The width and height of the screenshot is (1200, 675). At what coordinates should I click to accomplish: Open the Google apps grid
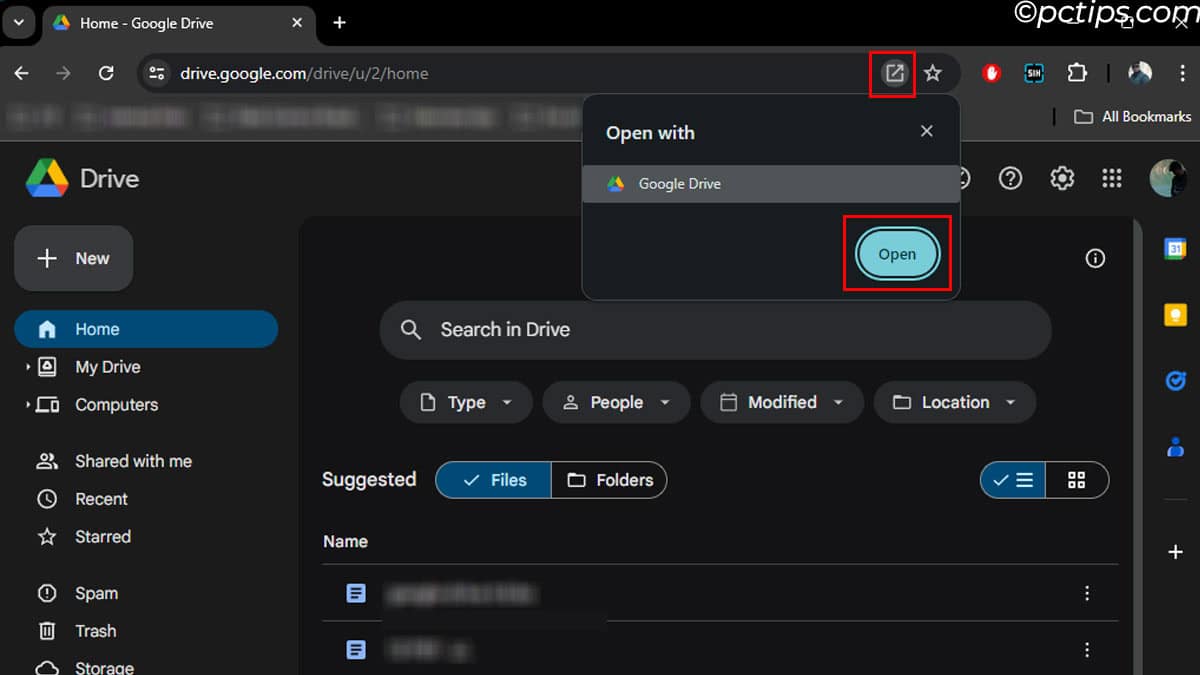[x=1112, y=179]
